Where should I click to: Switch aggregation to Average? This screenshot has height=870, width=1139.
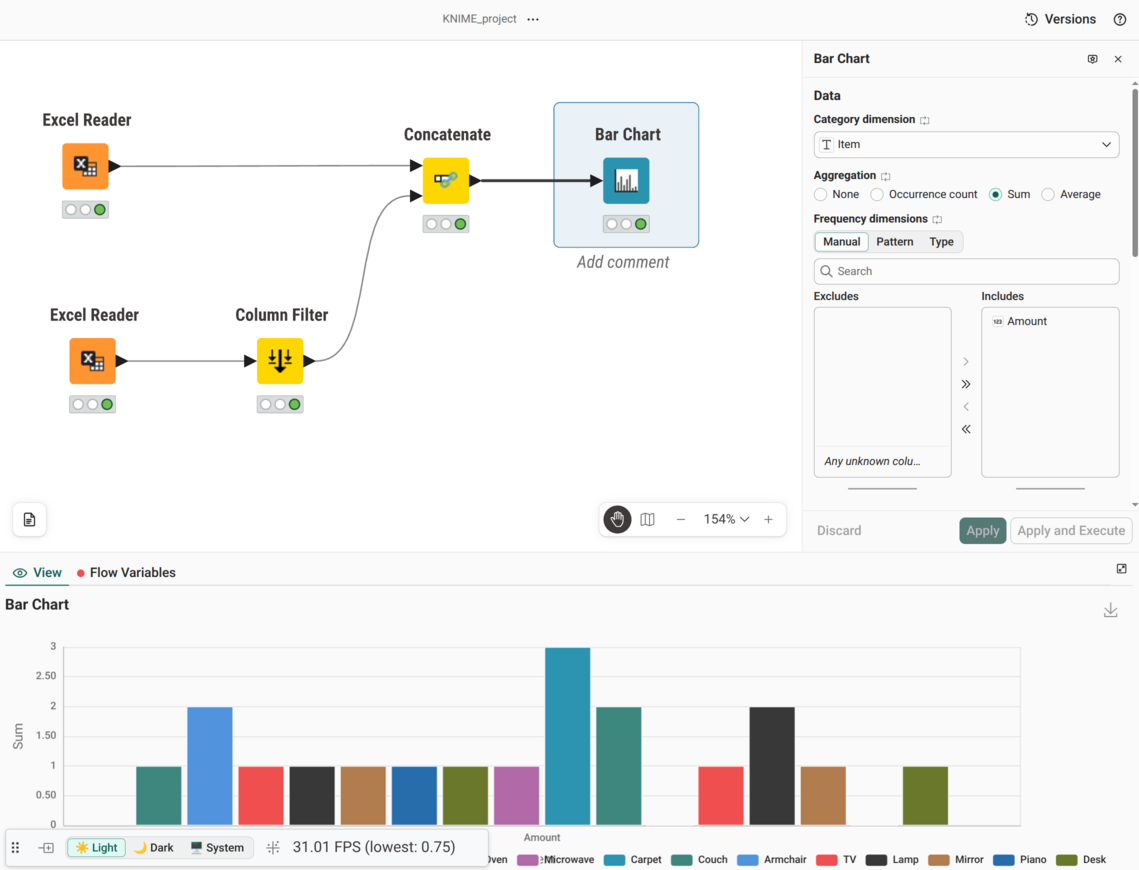tap(1048, 195)
